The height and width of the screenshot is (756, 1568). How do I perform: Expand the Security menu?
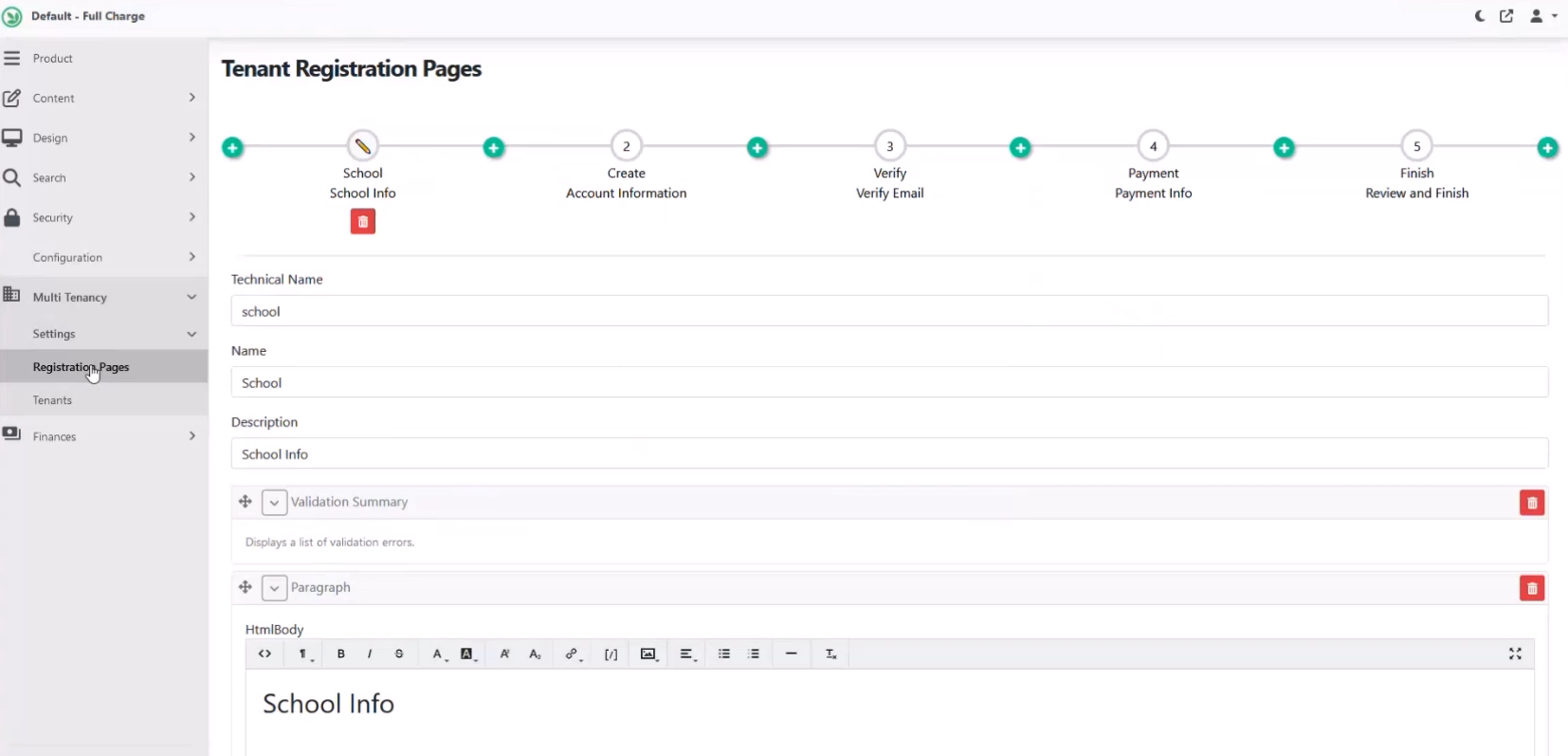pos(103,218)
